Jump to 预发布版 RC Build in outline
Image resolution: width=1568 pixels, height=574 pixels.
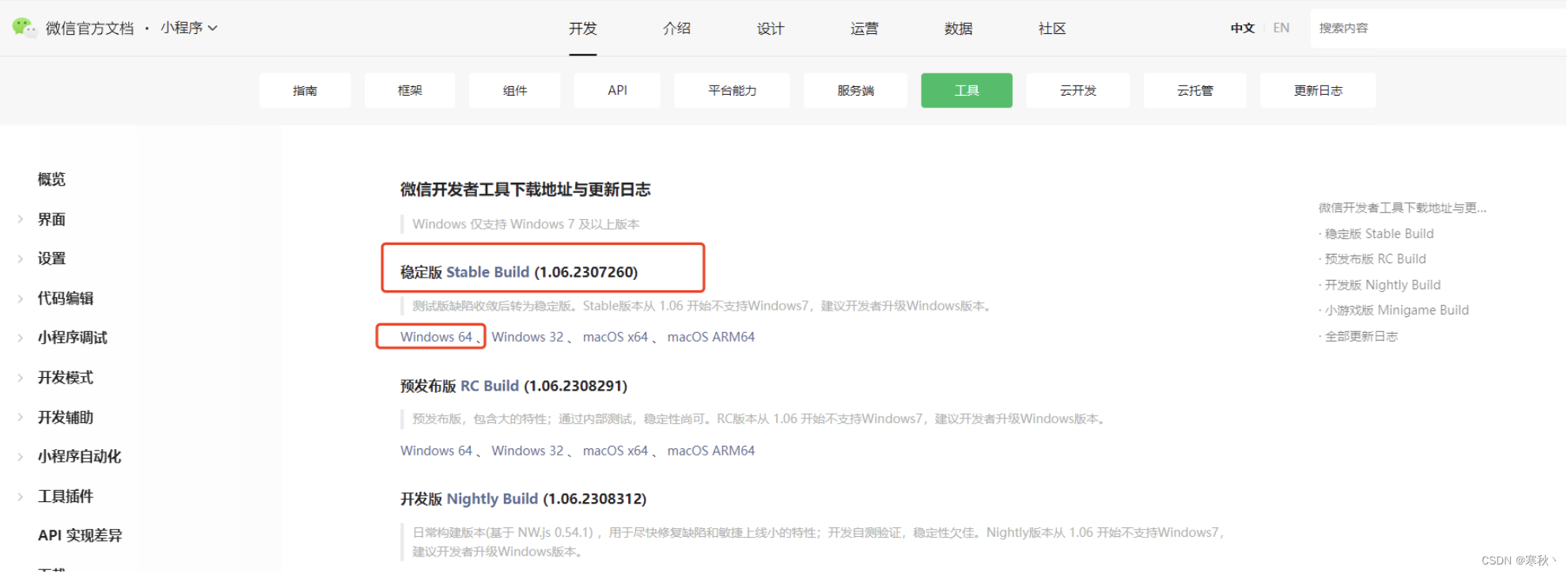pos(1375,259)
